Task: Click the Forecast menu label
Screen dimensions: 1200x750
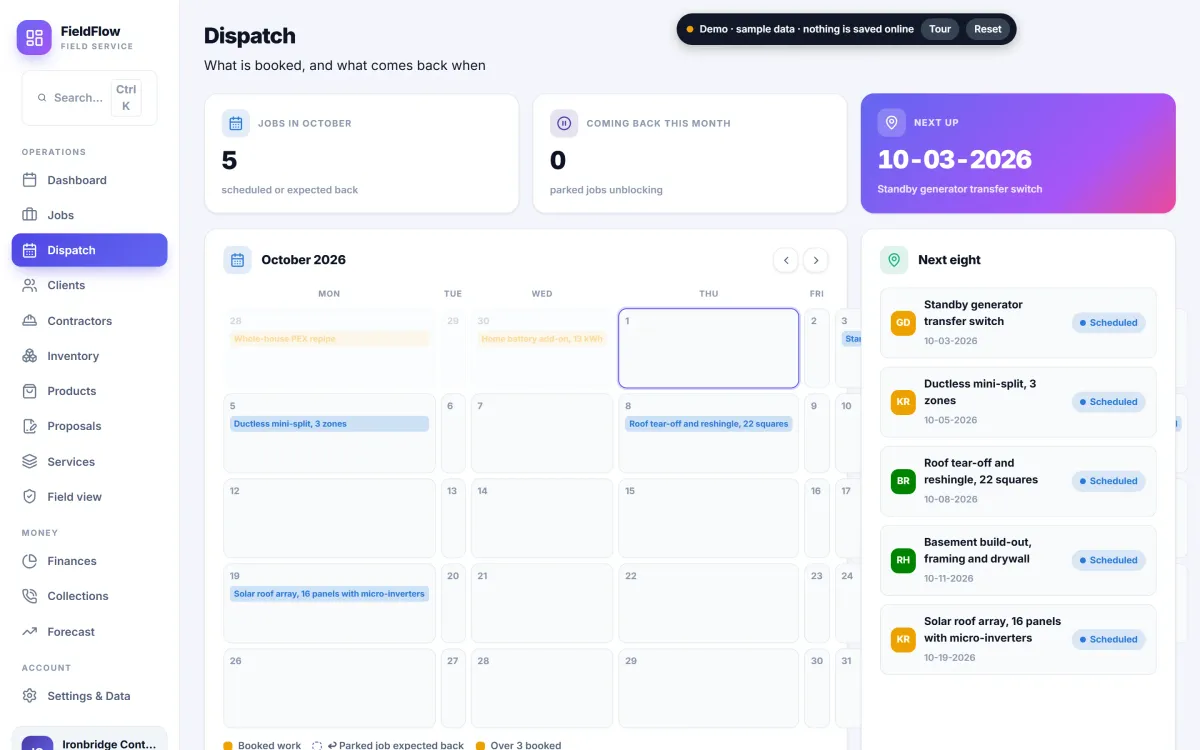Action: click(71, 632)
